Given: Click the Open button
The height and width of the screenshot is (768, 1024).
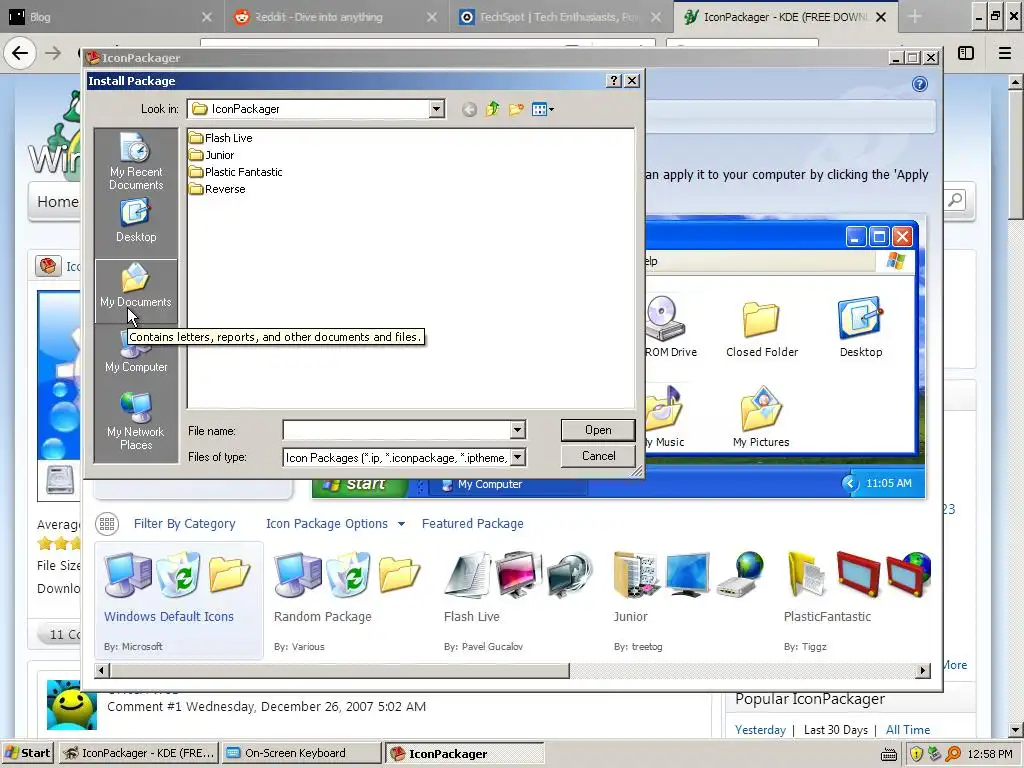Looking at the screenshot, I should tap(598, 430).
